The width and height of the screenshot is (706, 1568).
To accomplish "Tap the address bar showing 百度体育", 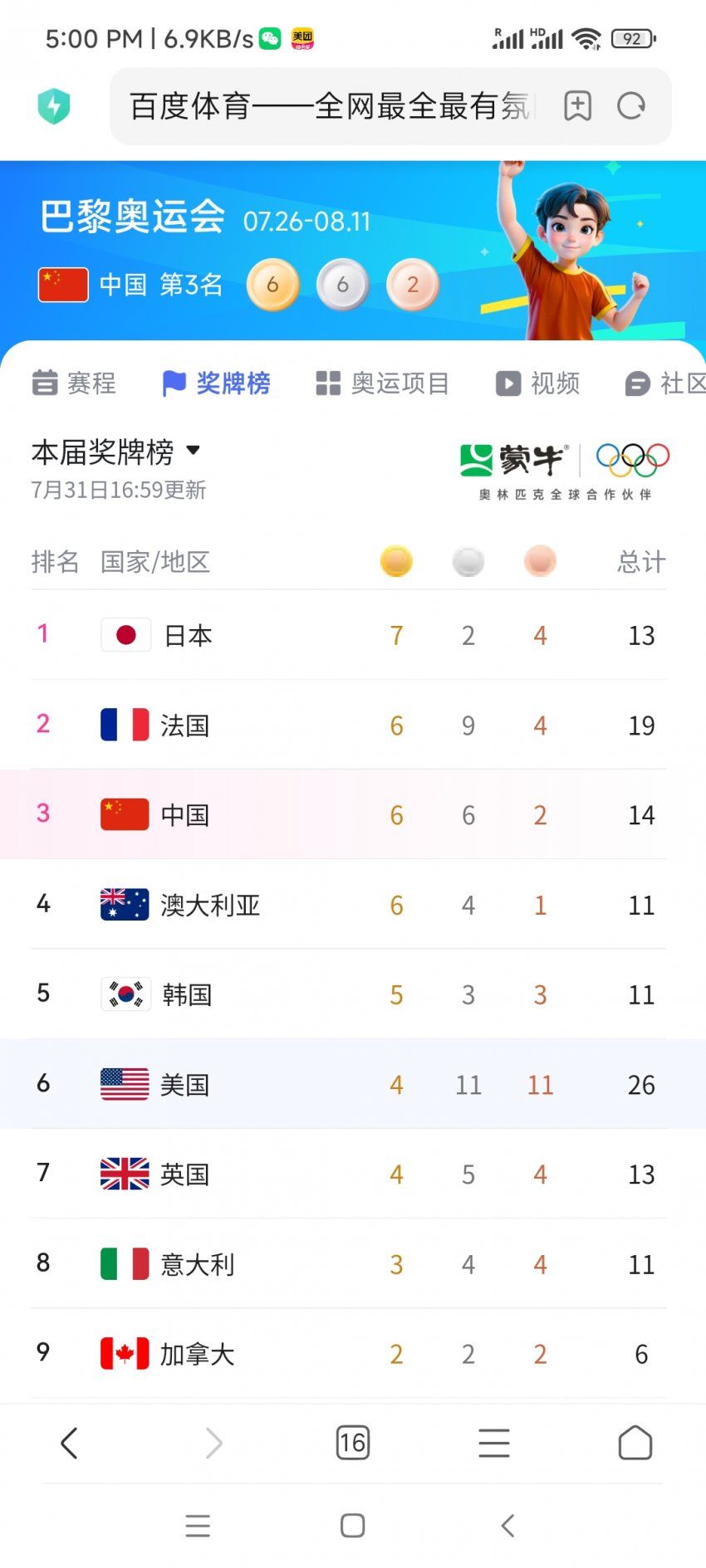I will pos(332,106).
